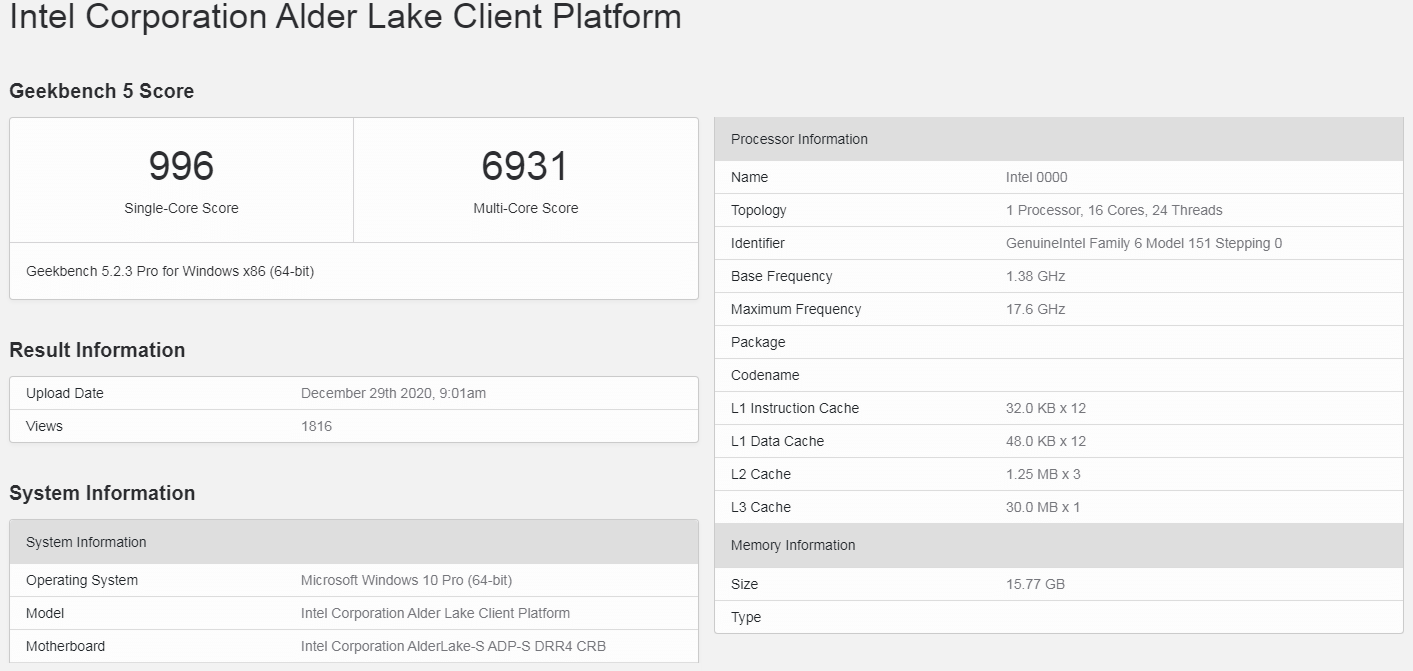The height and width of the screenshot is (671, 1413).
Task: Click the L3 value "30.0 MB x 1"
Action: [x=1043, y=507]
